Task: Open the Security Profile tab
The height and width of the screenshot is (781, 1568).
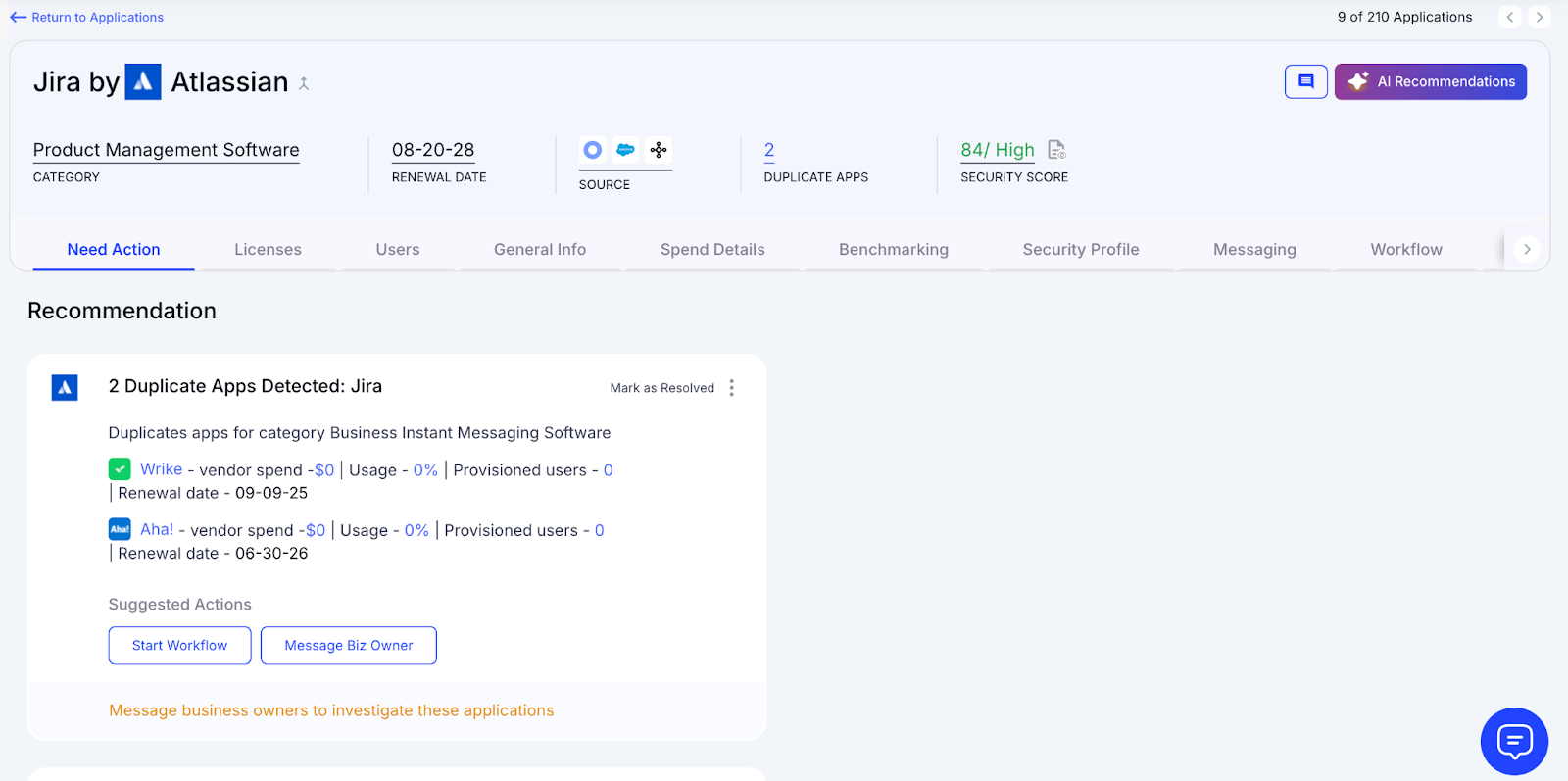Action: pyautogui.click(x=1081, y=249)
